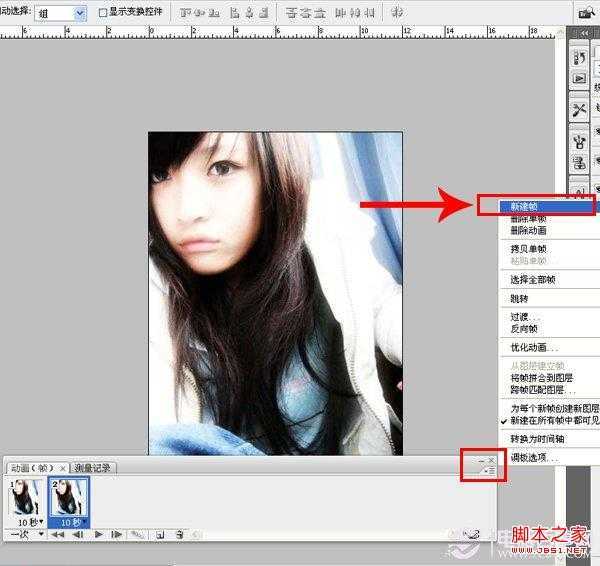
Task: Choose 新建帧 from the animation menu
Action: [x=549, y=207]
